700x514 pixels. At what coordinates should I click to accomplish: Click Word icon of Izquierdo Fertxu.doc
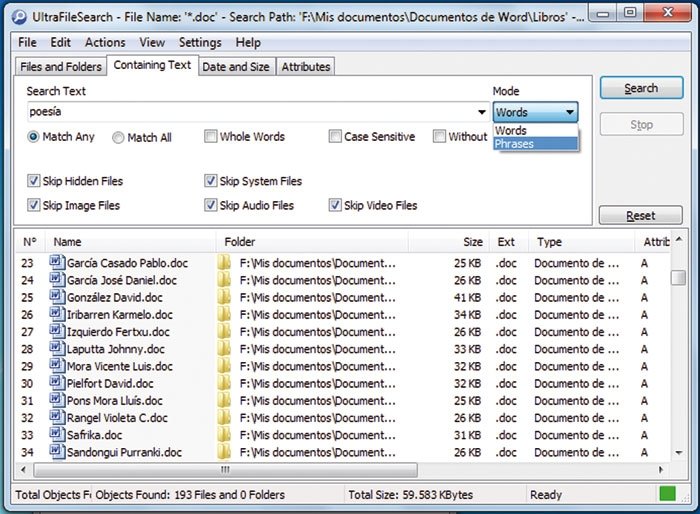coord(57,330)
